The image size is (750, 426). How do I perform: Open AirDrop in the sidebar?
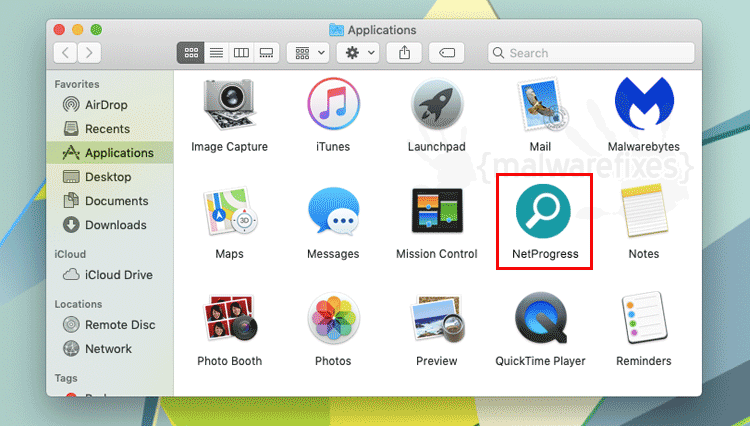click(110, 105)
